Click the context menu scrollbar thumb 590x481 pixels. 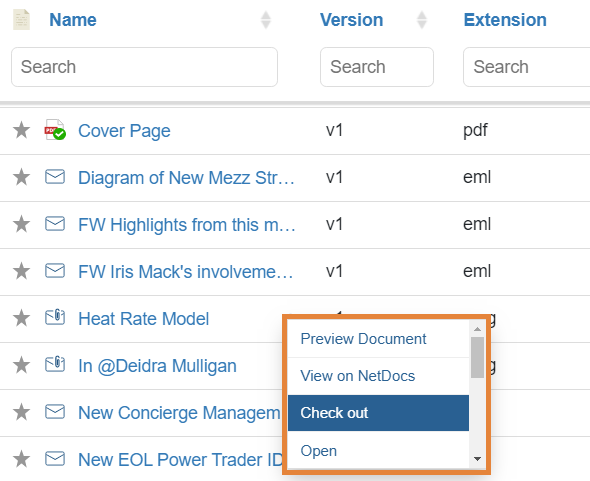point(477,357)
